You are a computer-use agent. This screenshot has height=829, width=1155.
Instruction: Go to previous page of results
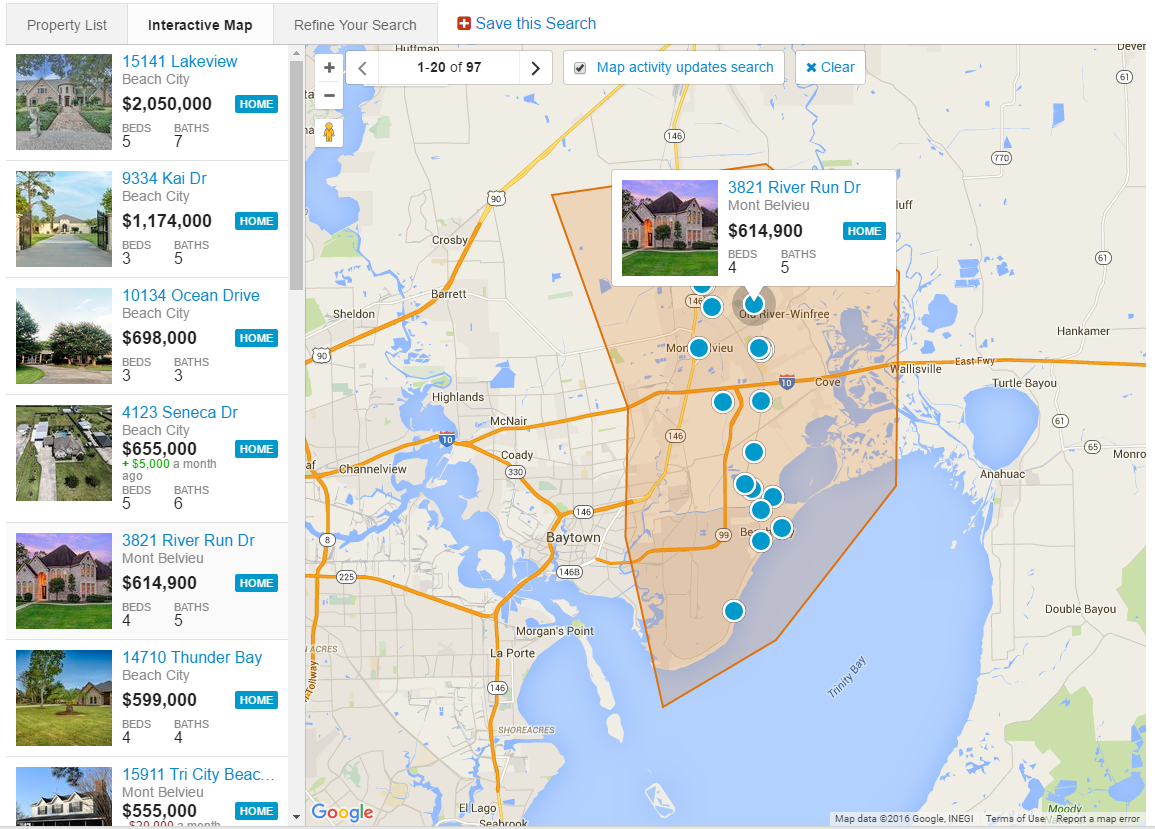point(362,68)
